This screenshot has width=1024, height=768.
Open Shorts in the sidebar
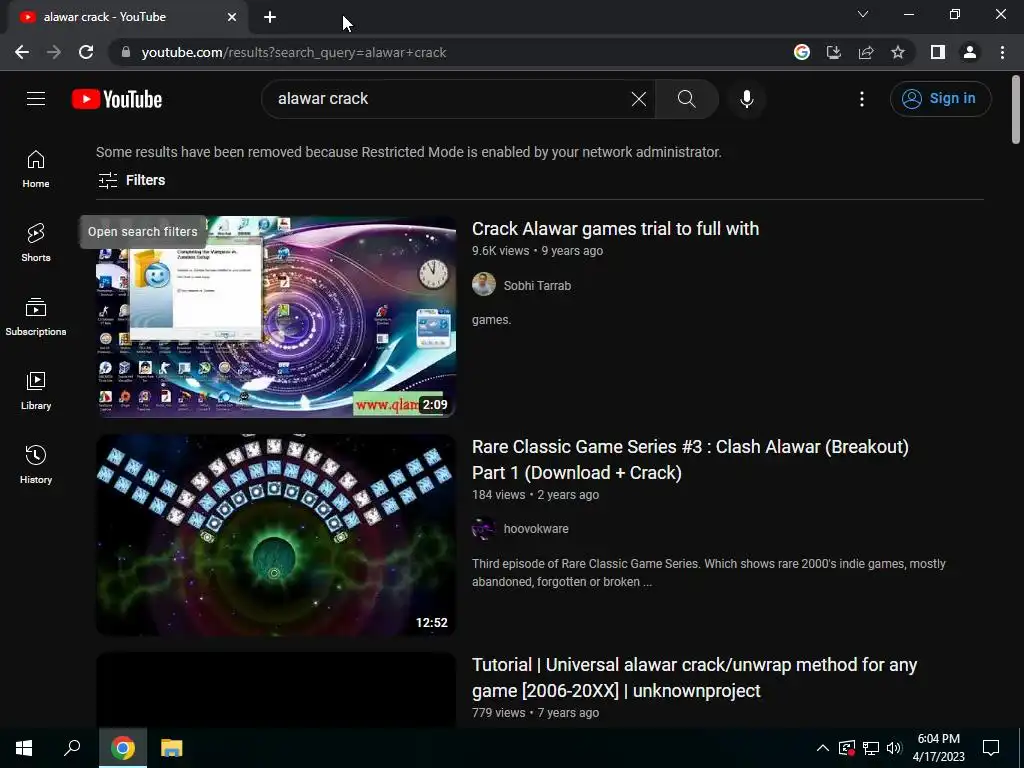[36, 243]
